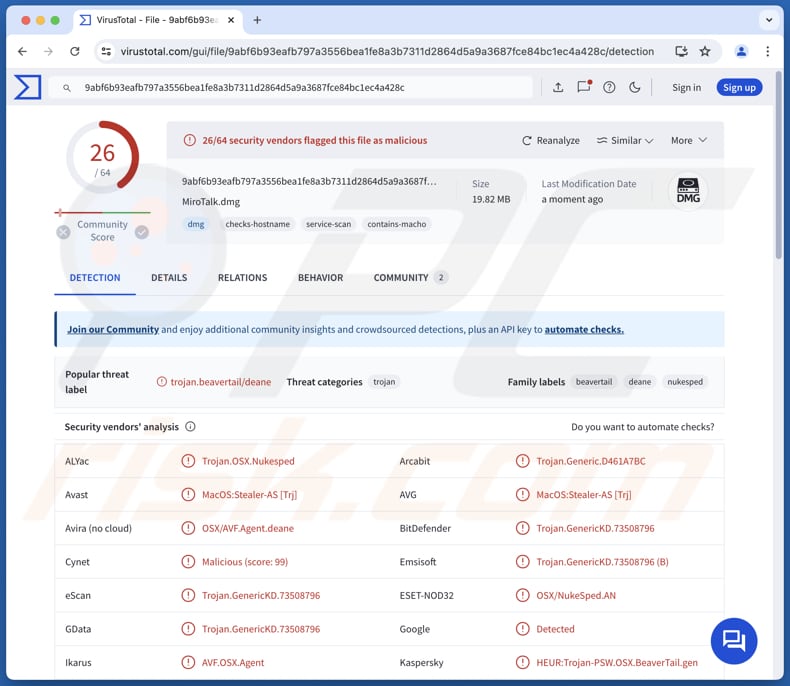Screen dimensions: 790x686
Task: Click the trojan.beavertail/deane threat label
Action: pyautogui.click(x=221, y=382)
